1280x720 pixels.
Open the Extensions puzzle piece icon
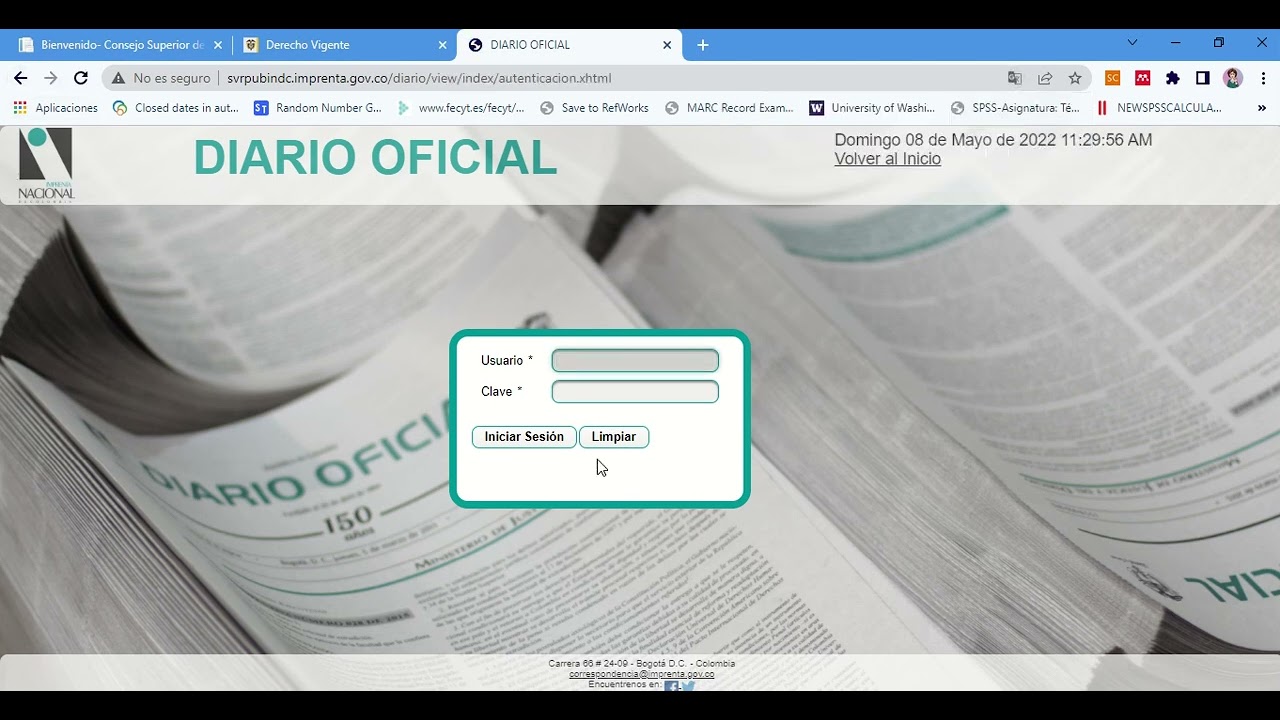(1172, 78)
